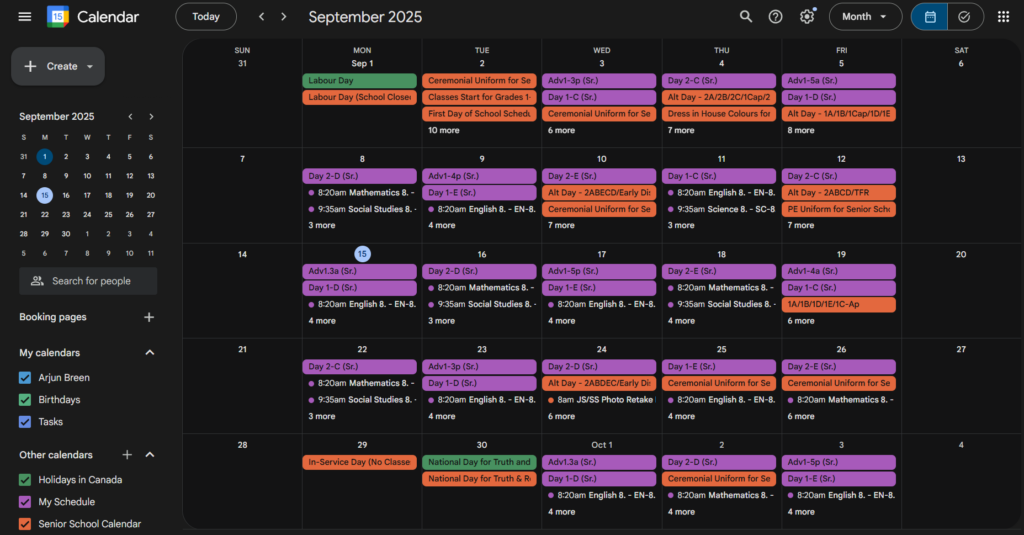
Task: Expand 8 more events on Sept 5
Action: click(801, 131)
